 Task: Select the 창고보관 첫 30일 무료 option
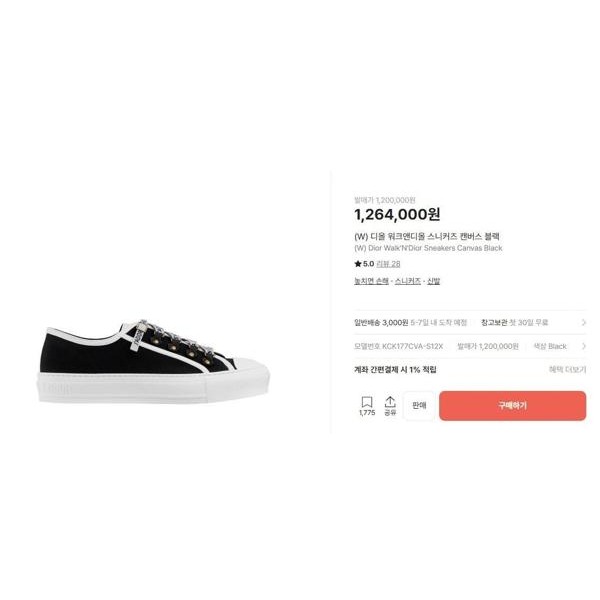(514, 323)
